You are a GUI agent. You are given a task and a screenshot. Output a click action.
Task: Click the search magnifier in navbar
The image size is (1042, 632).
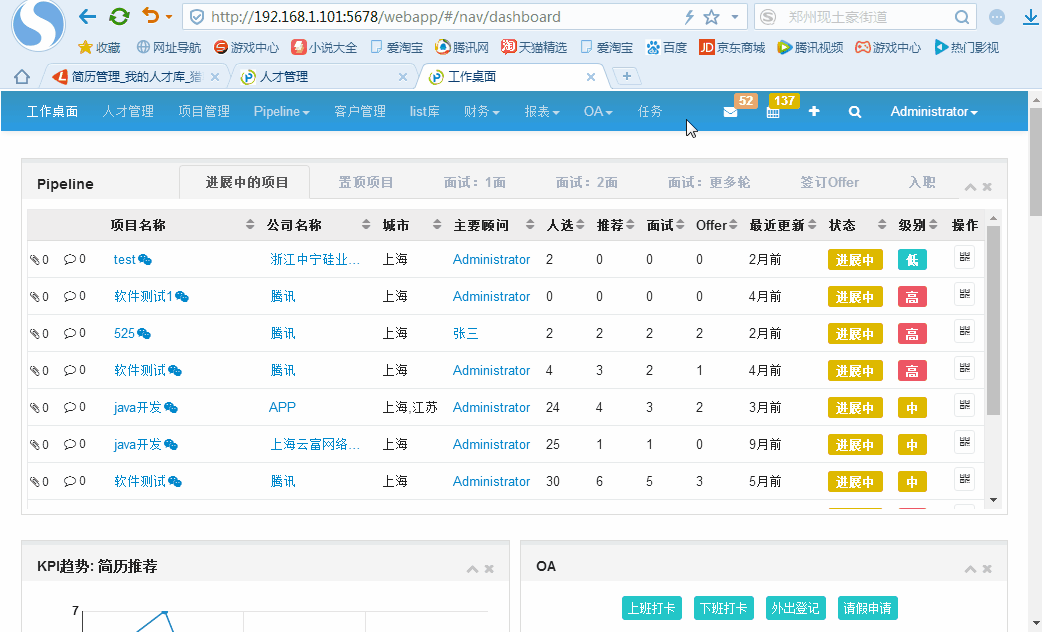(x=855, y=112)
